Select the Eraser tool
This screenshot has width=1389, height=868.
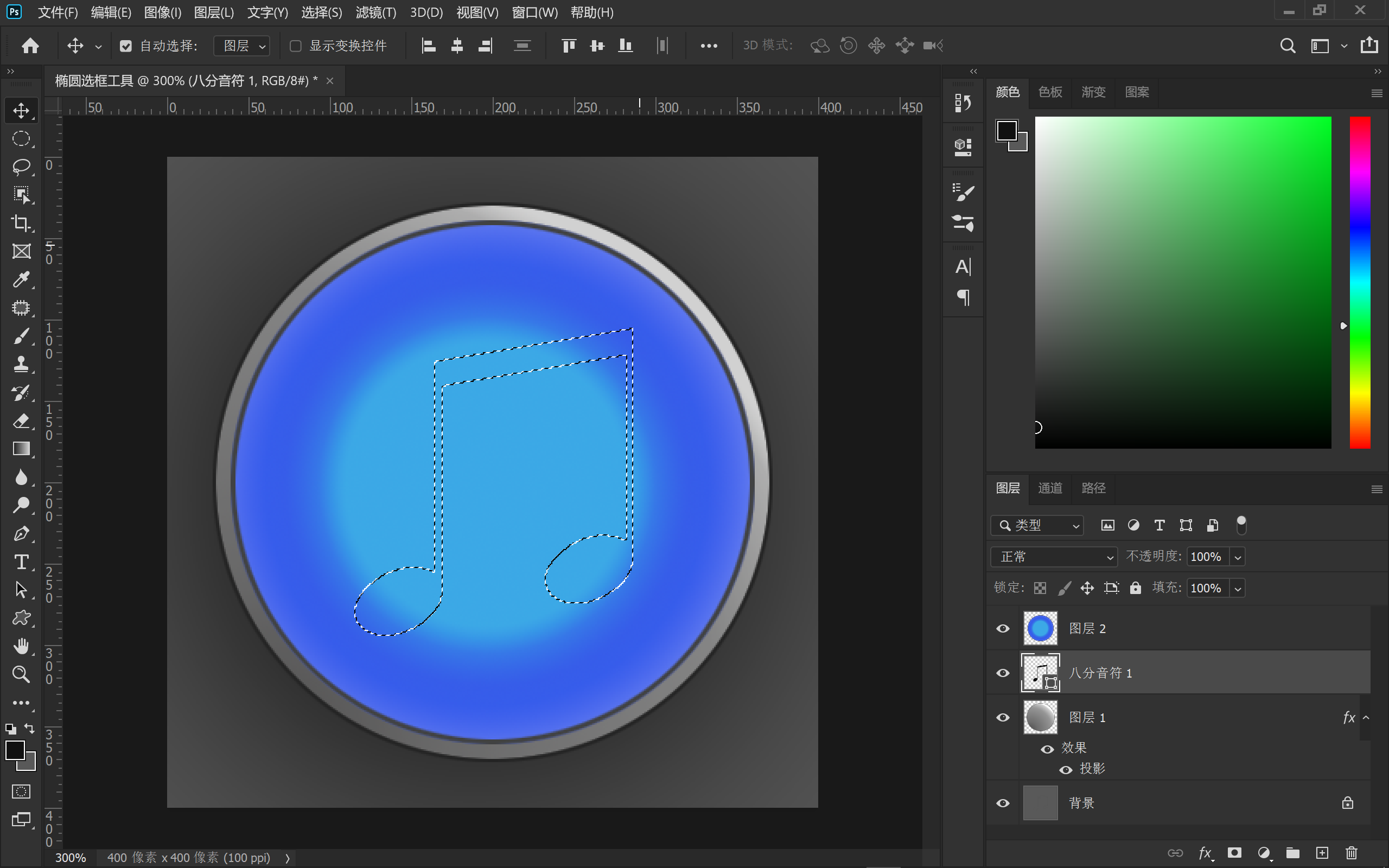(21, 421)
